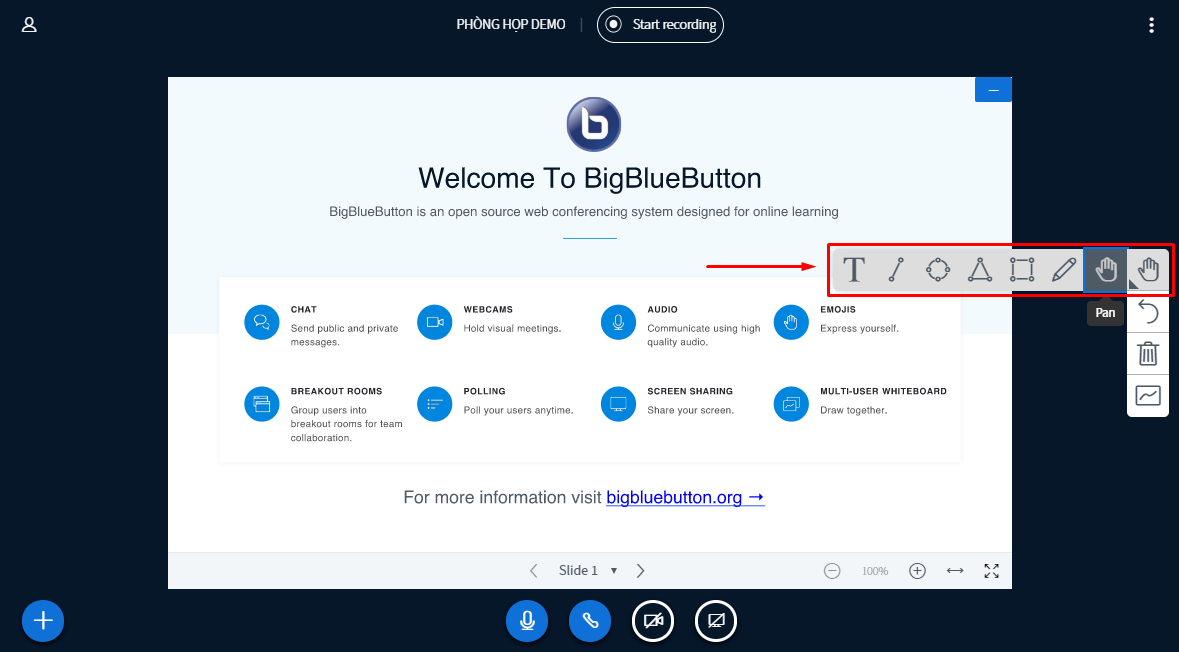Image resolution: width=1179 pixels, height=652 pixels.
Task: Open the three-dot options menu
Action: click(x=1151, y=25)
